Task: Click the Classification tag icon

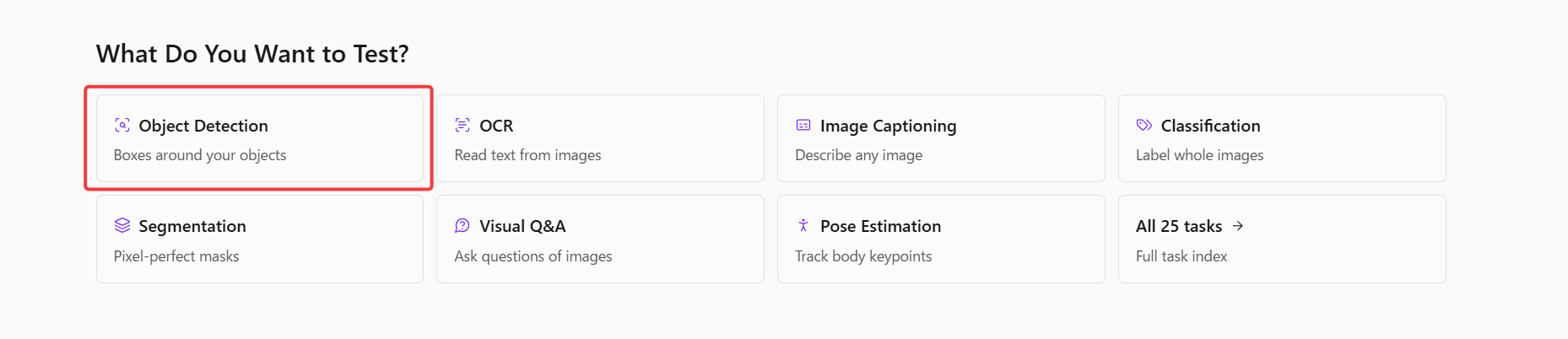Action: [1144, 126]
